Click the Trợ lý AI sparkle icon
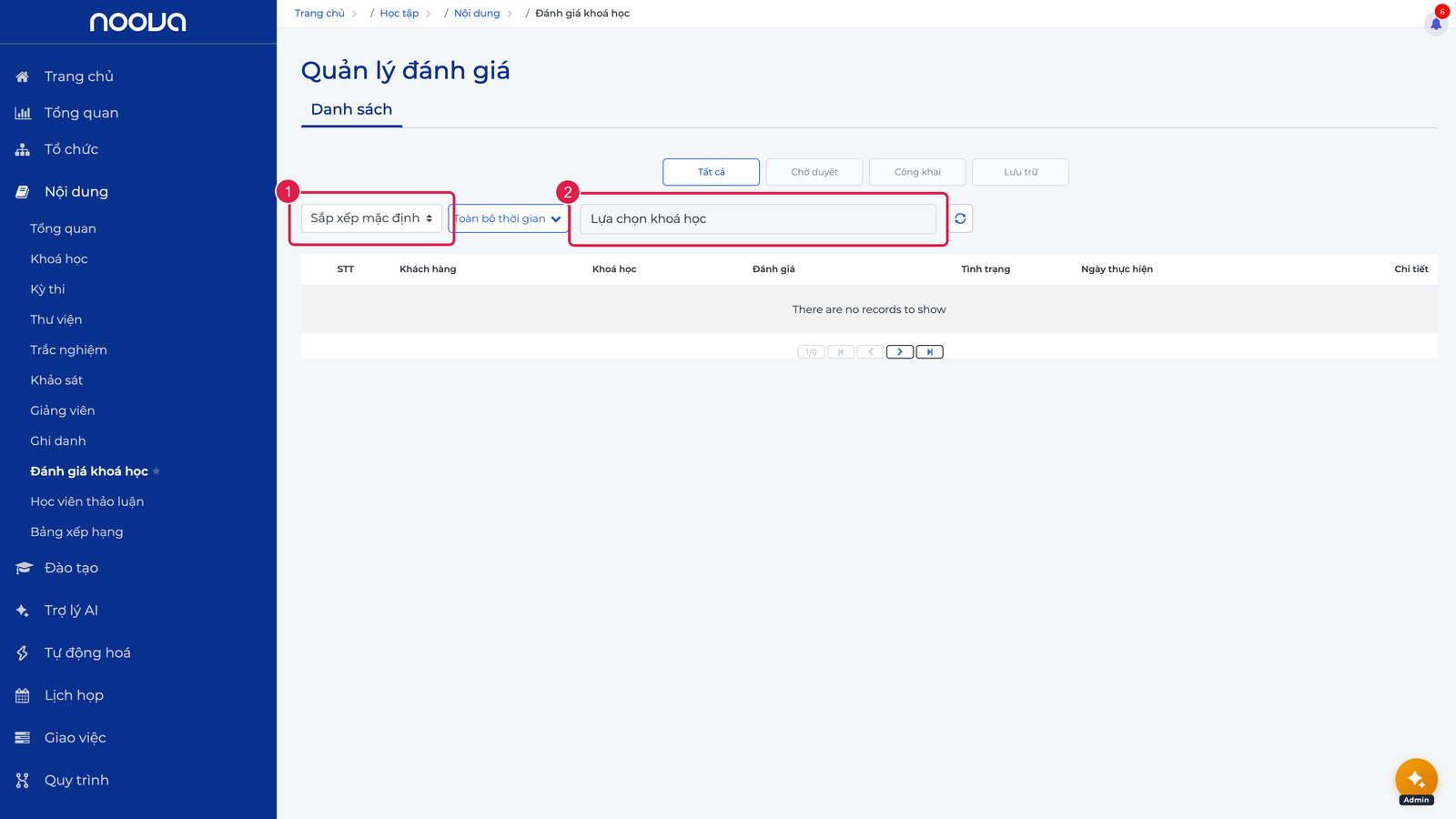Screen dimensions: 1456x819 coord(23,611)
